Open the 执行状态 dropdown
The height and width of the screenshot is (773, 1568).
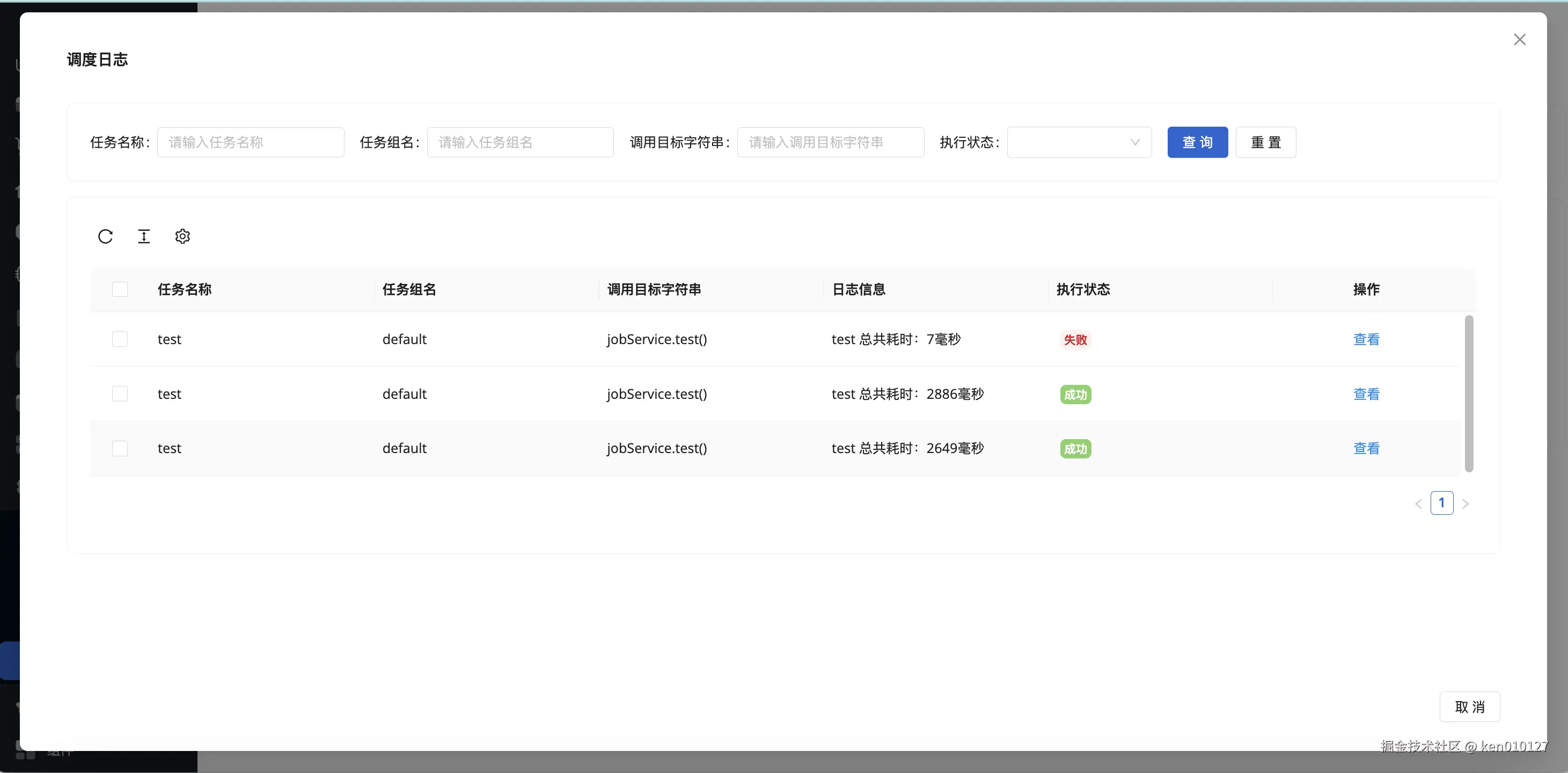(1079, 143)
